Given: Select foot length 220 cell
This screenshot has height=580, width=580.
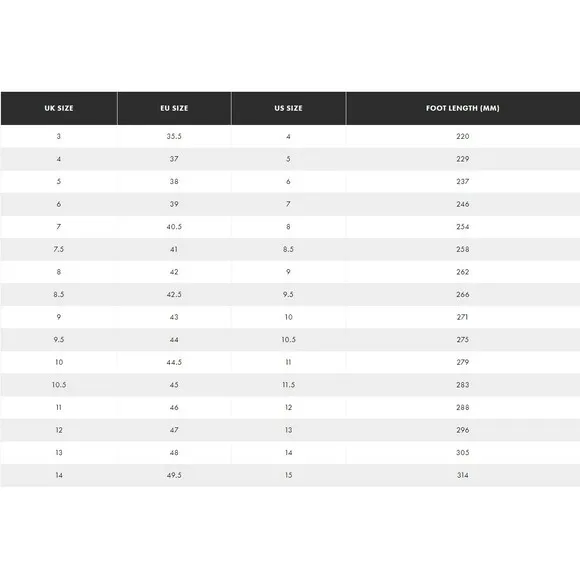Looking at the screenshot, I should pyautogui.click(x=463, y=136).
